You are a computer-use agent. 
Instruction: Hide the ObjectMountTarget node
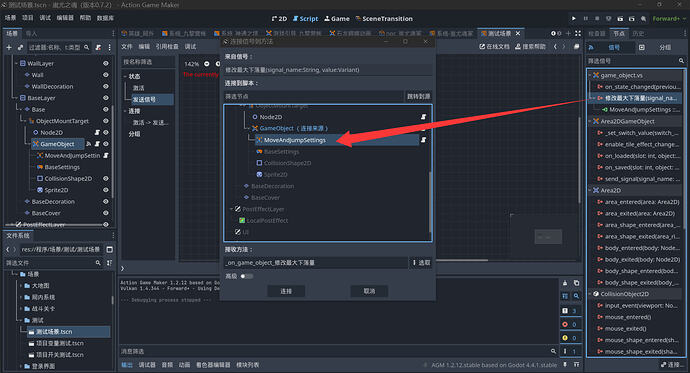coord(106,121)
